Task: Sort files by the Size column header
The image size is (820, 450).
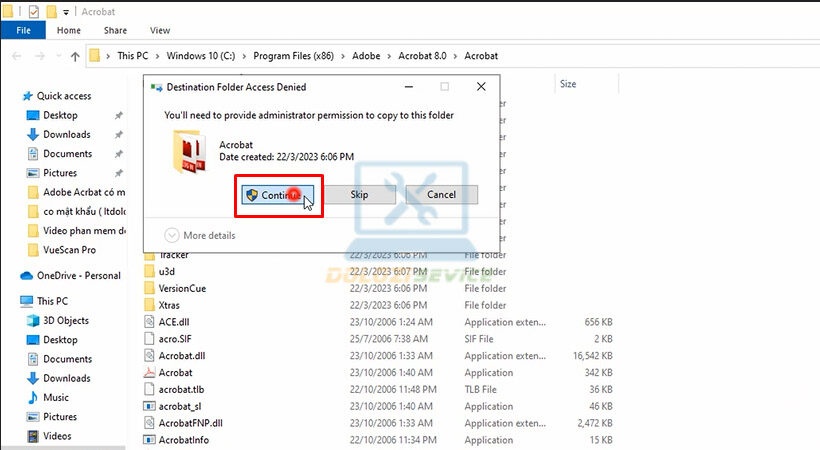Action: [568, 84]
